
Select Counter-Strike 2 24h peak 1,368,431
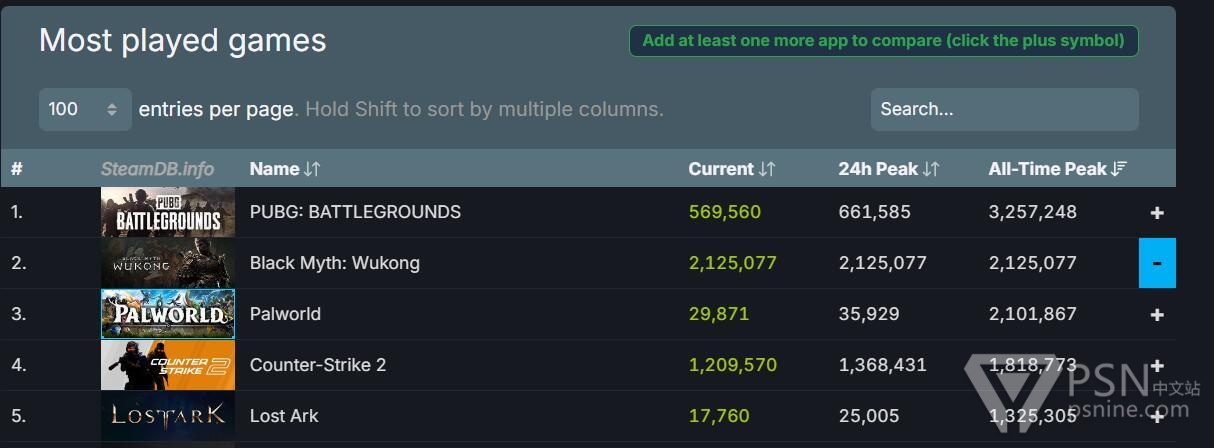pyautogui.click(x=883, y=365)
